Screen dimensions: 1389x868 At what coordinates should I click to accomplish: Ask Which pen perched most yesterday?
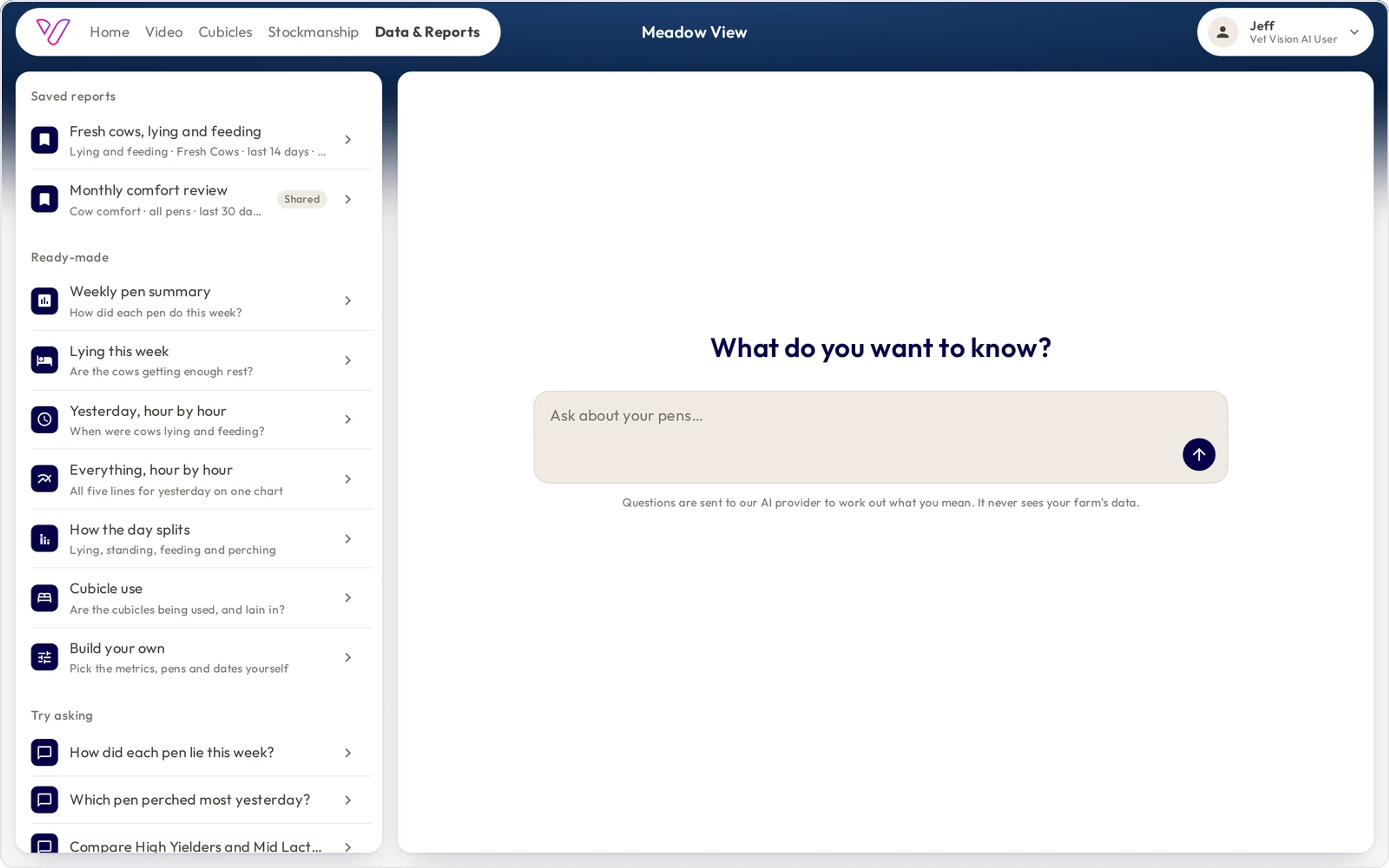201,800
